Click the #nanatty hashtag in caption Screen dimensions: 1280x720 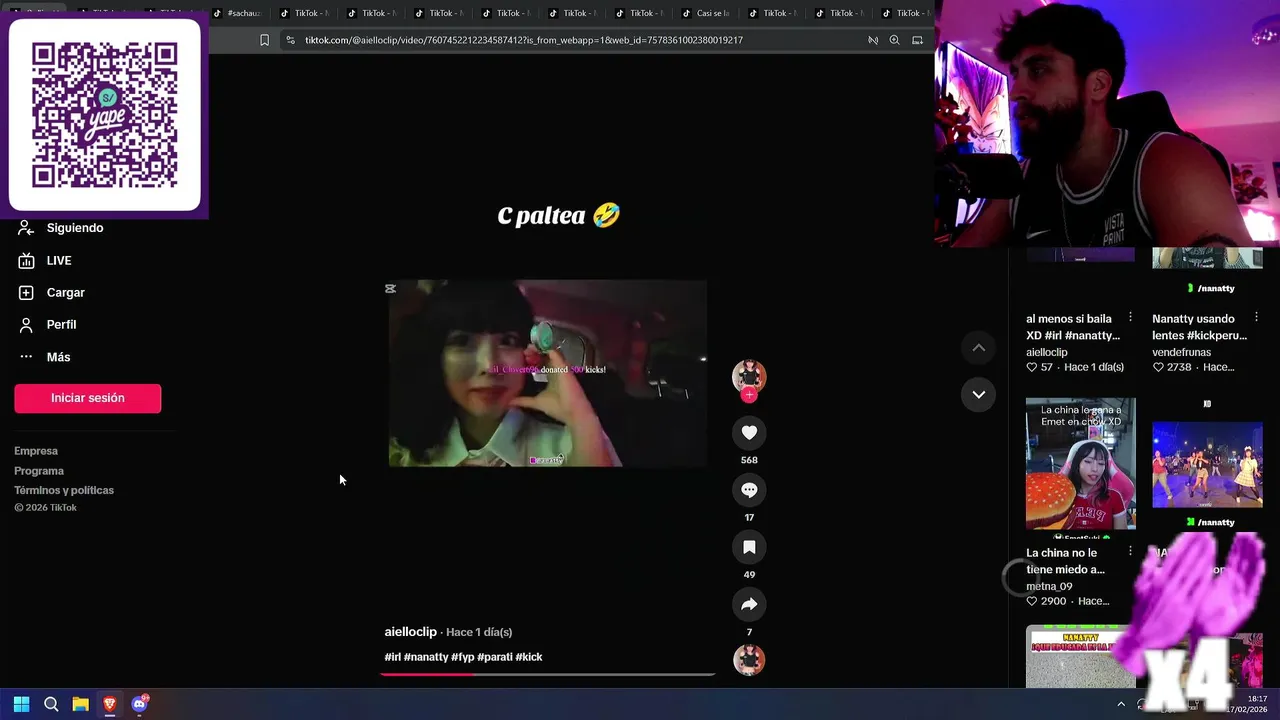click(426, 657)
